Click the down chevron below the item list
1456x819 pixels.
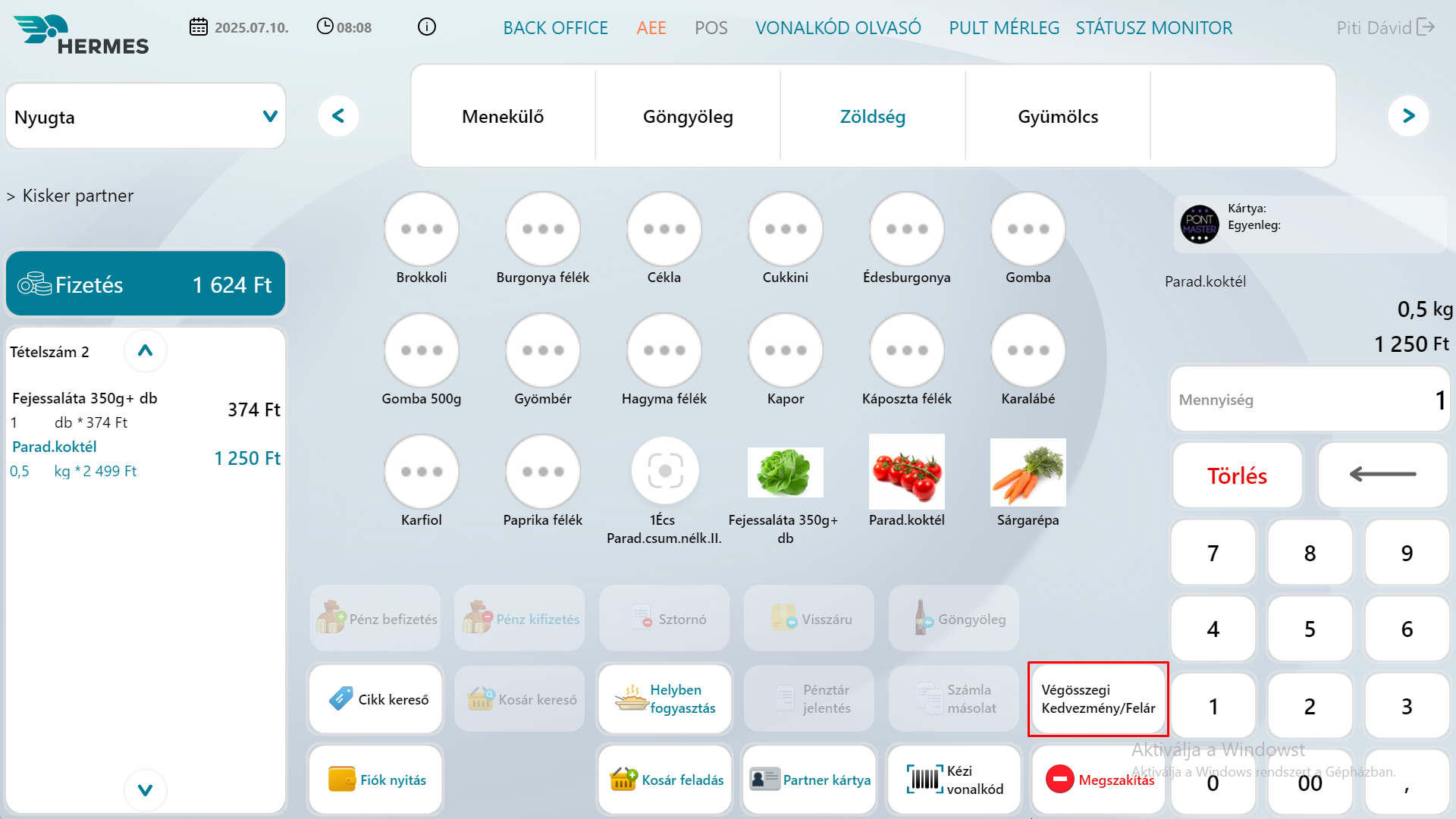point(146,790)
